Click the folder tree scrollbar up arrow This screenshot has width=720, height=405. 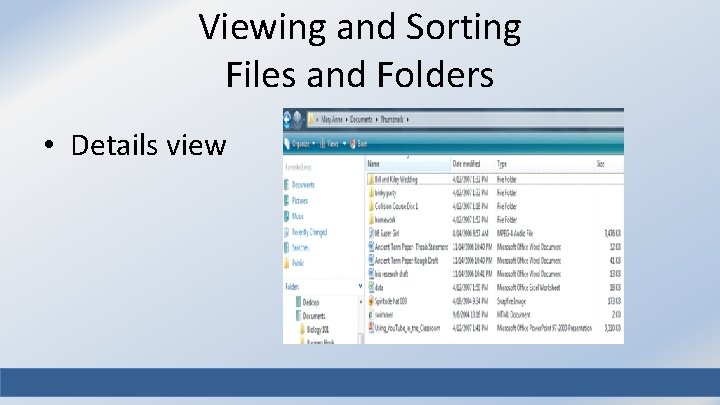[x=360, y=302]
